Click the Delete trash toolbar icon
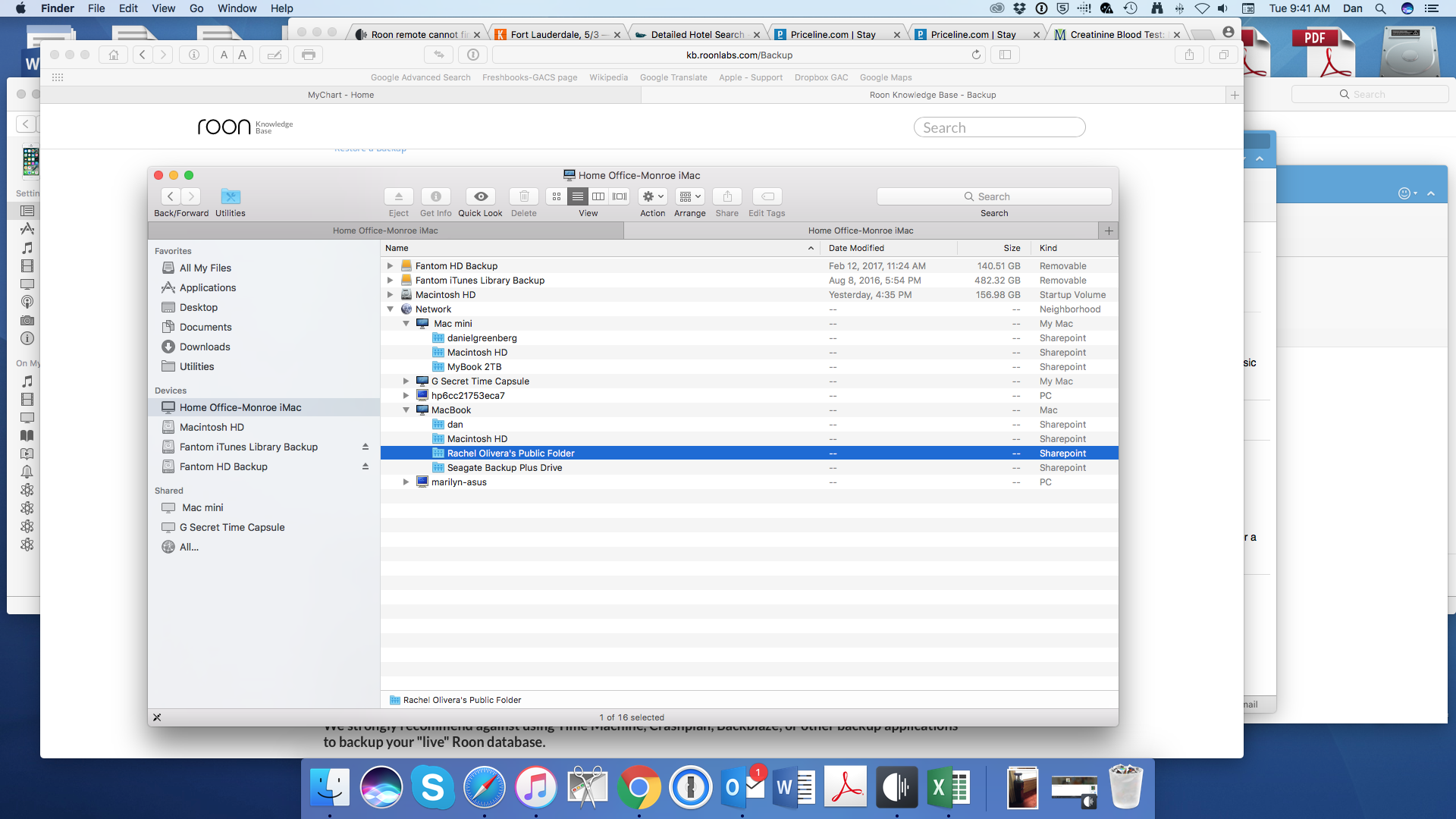Viewport: 1456px width, 819px height. click(523, 196)
